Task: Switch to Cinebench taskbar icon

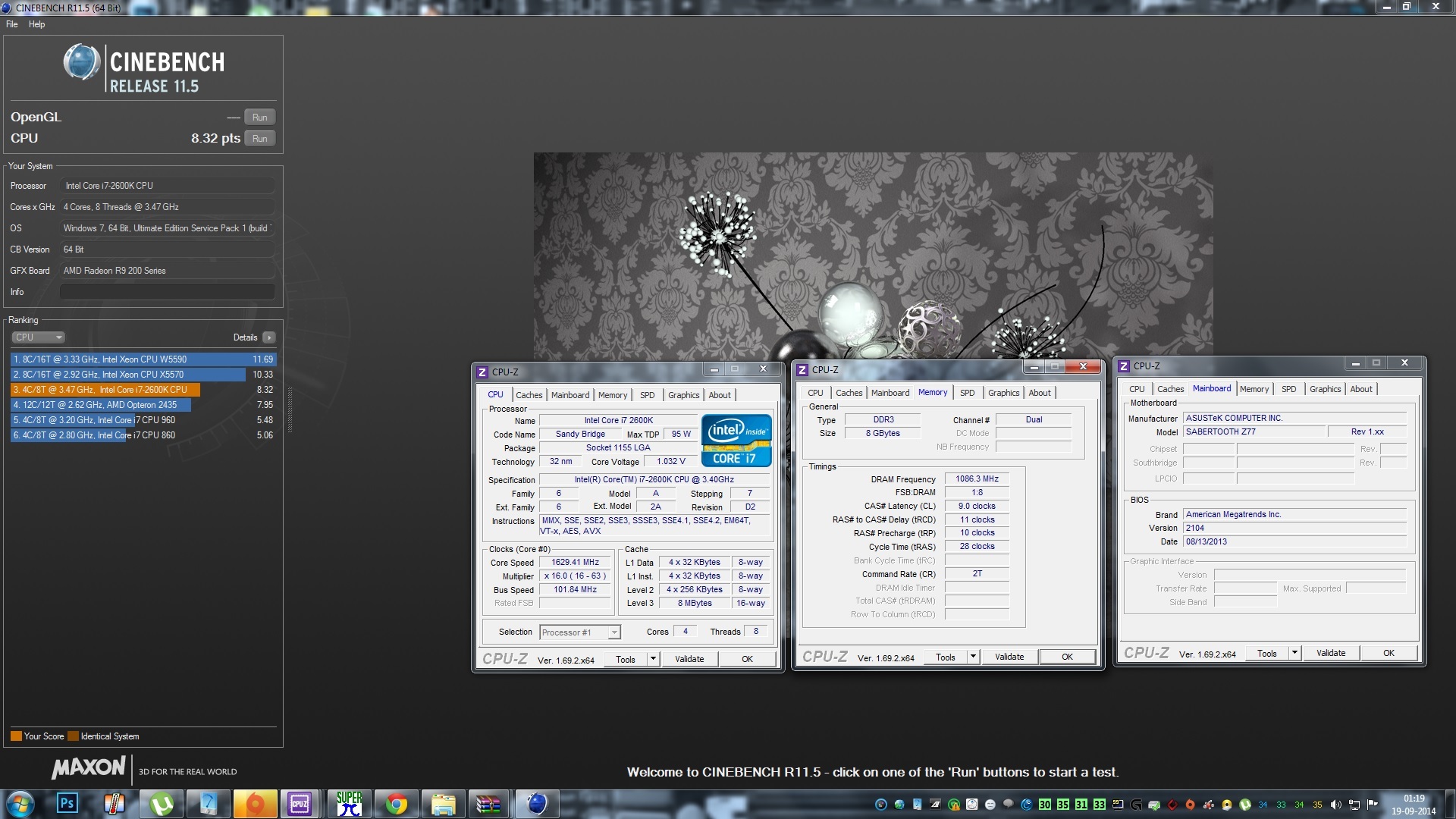Action: 537,803
